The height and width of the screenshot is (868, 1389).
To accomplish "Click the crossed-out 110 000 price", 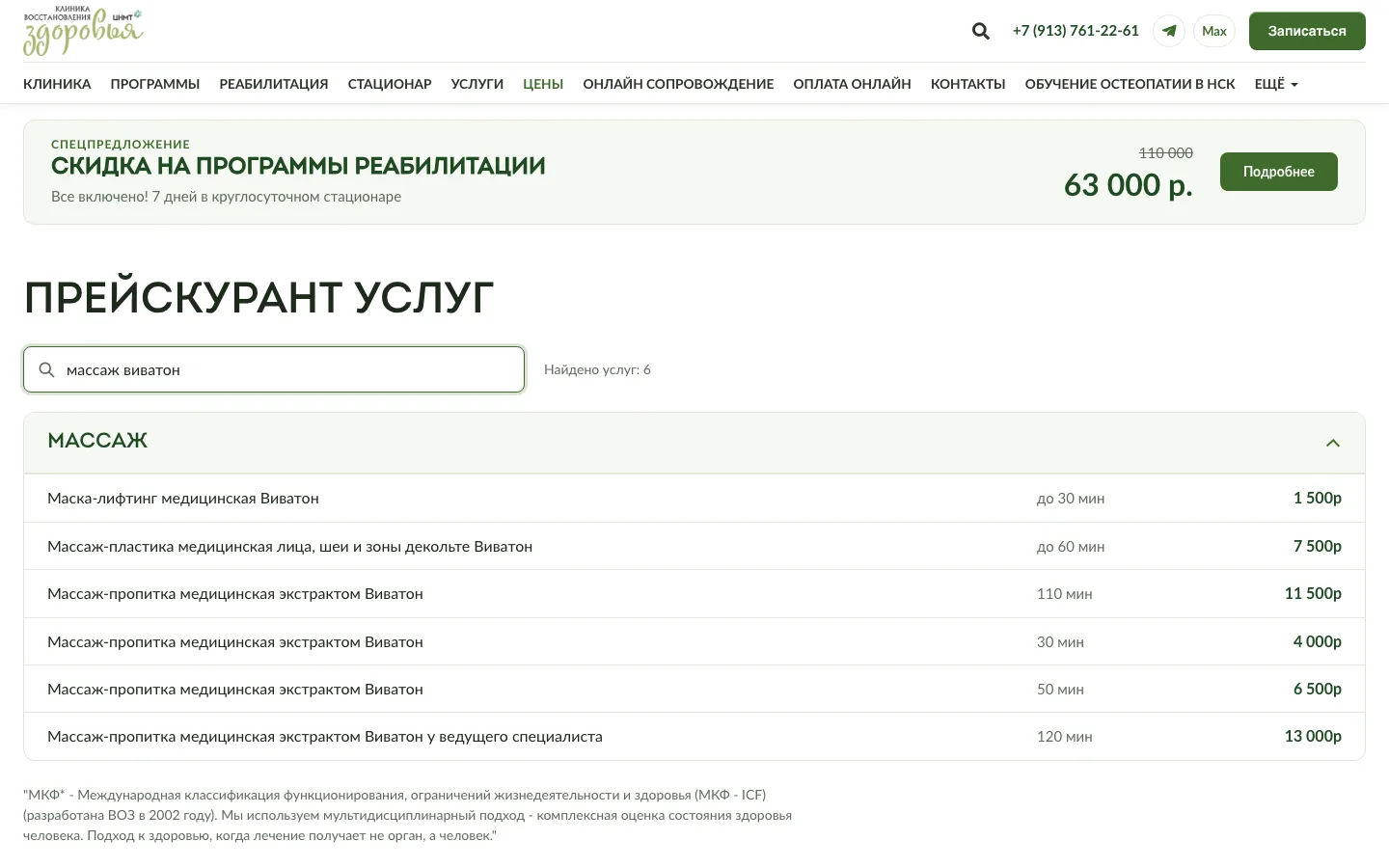I will (x=1166, y=152).
